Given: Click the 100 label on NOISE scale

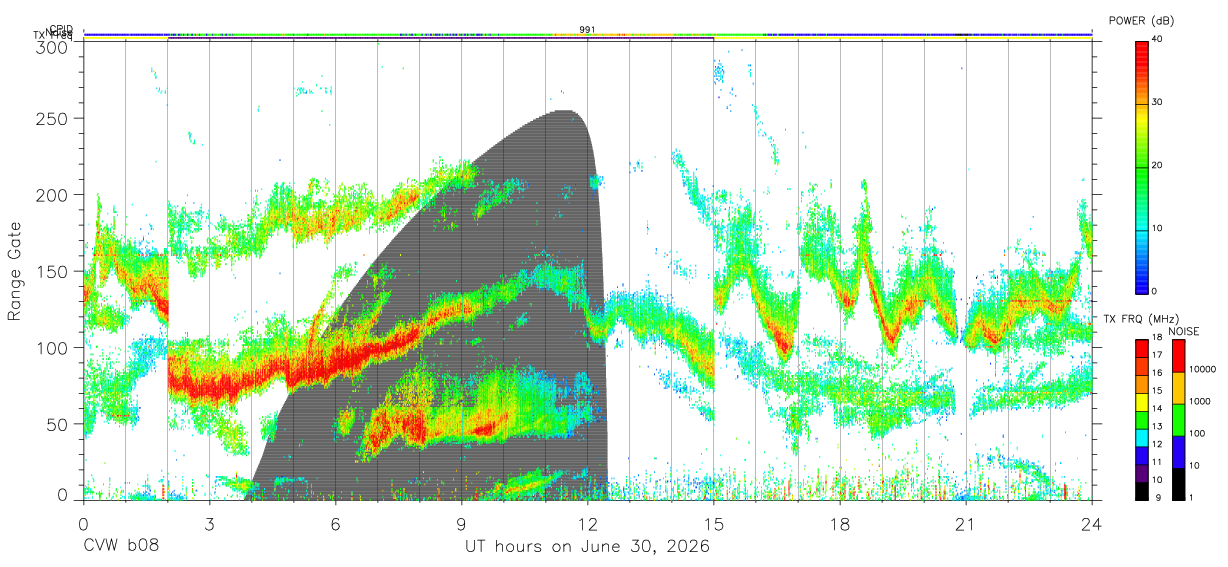Looking at the screenshot, I should pos(1196,433).
